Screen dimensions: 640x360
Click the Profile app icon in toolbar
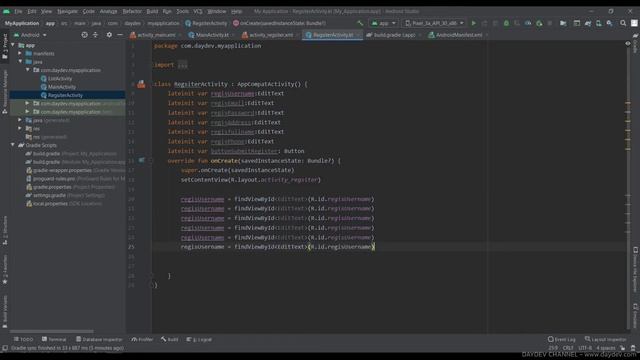click(x=528, y=23)
